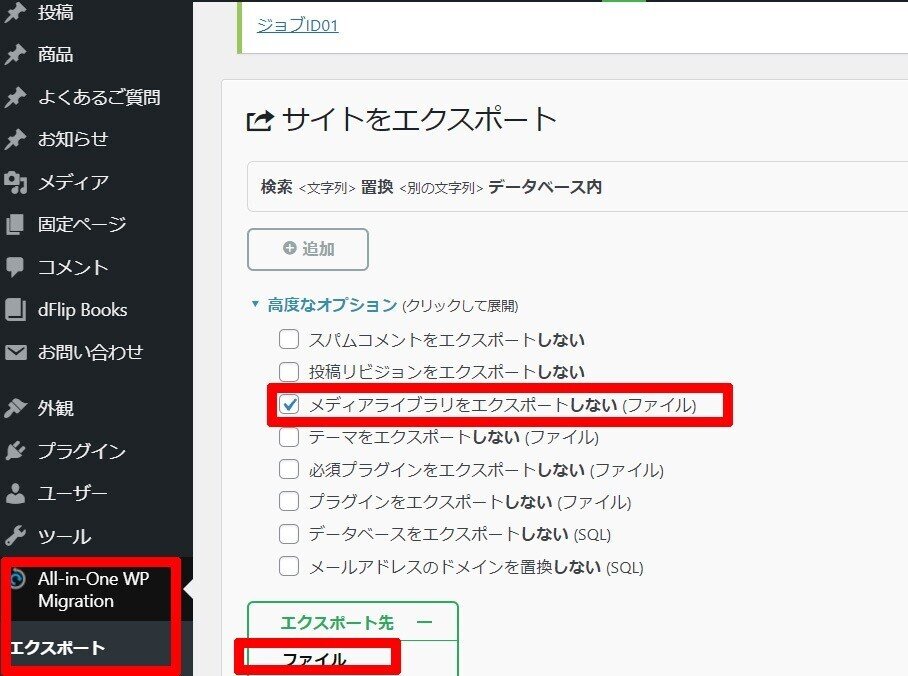The height and width of the screenshot is (676, 908).
Task: Collapse エクスポート先 using the minus control
Action: (x=427, y=620)
